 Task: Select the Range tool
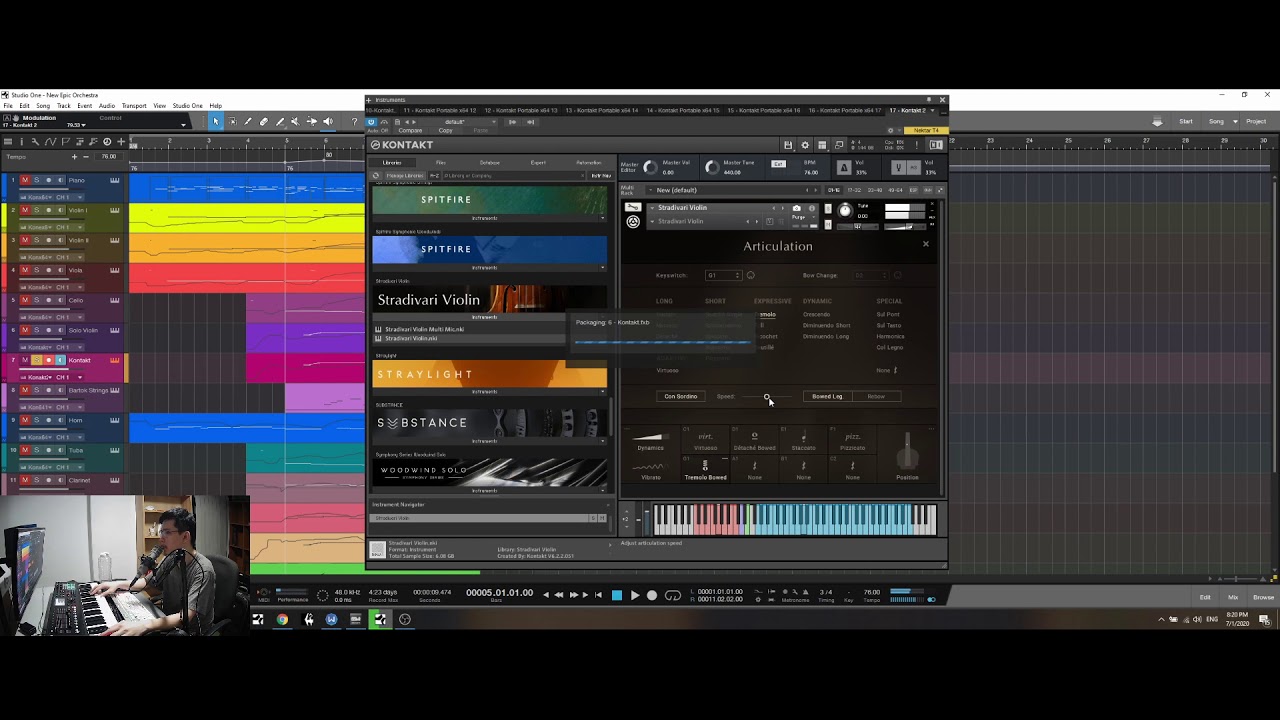[232, 121]
